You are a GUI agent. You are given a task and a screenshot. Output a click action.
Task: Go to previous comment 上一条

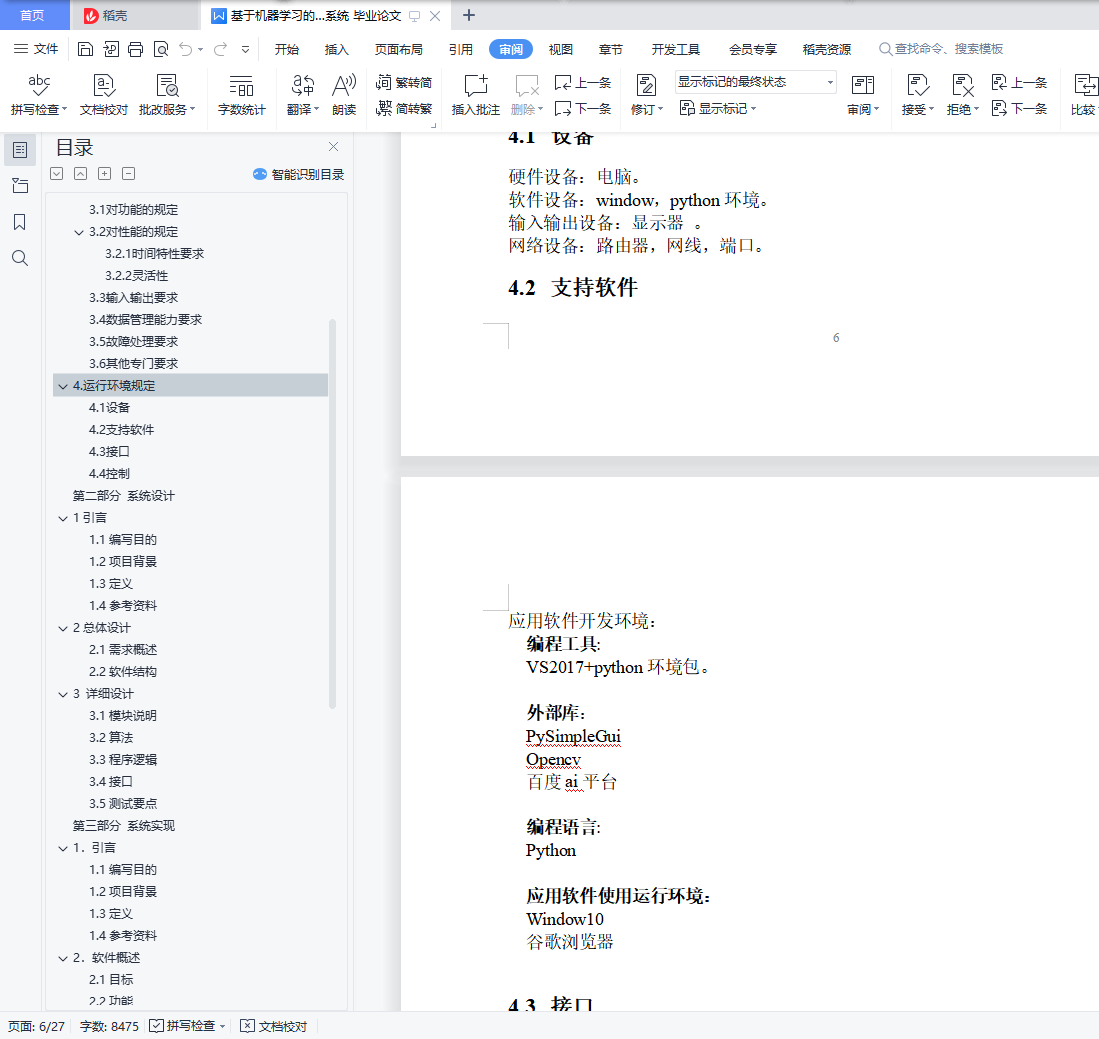click(x=582, y=83)
